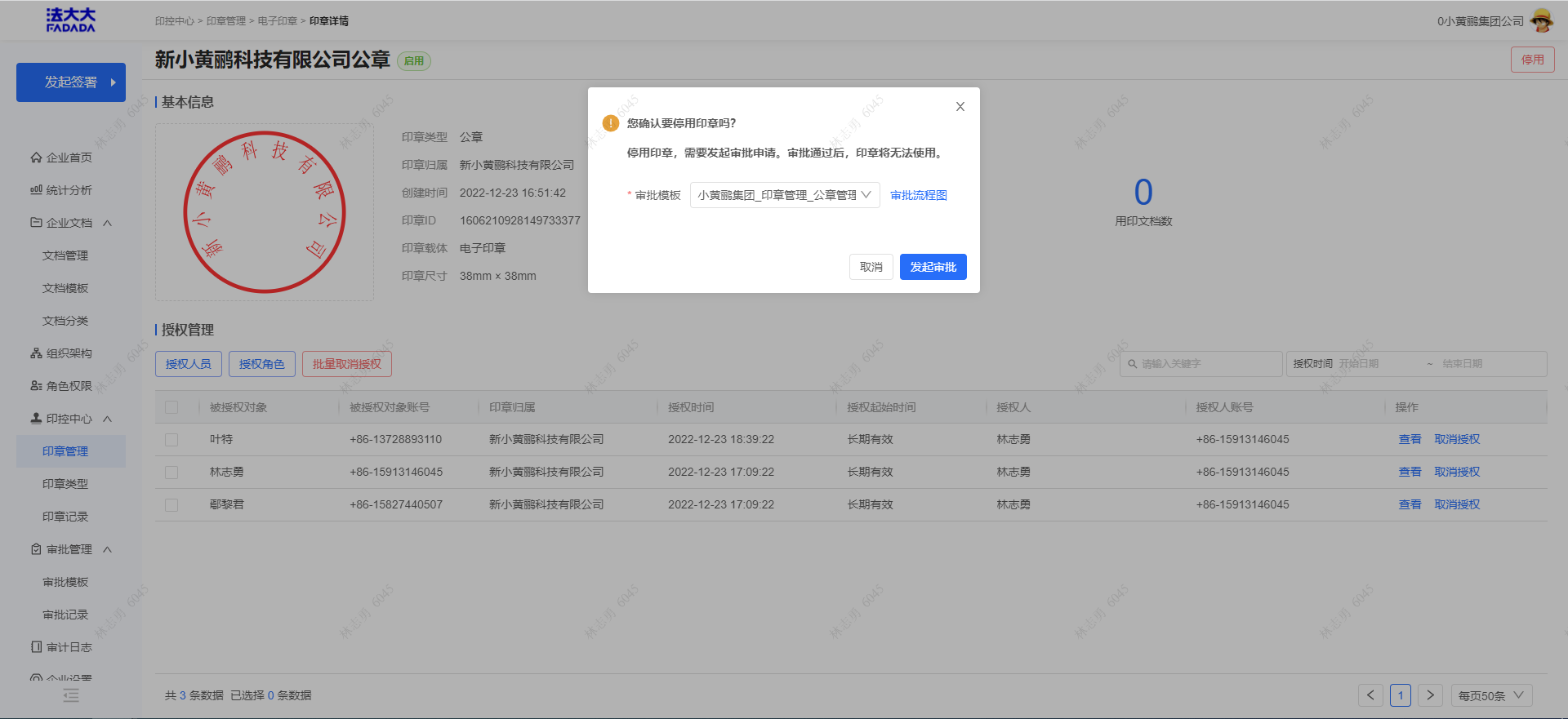Viewport: 1568px width, 719px height.
Task: Open the 审批流程图 link
Action: (x=919, y=195)
